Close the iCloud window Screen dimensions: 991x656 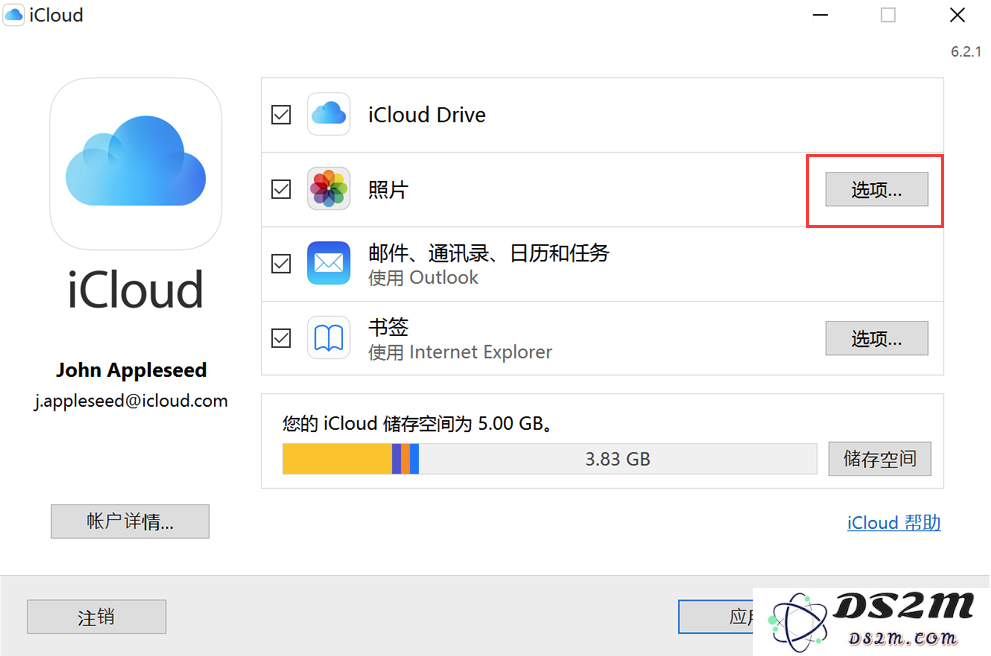(958, 15)
